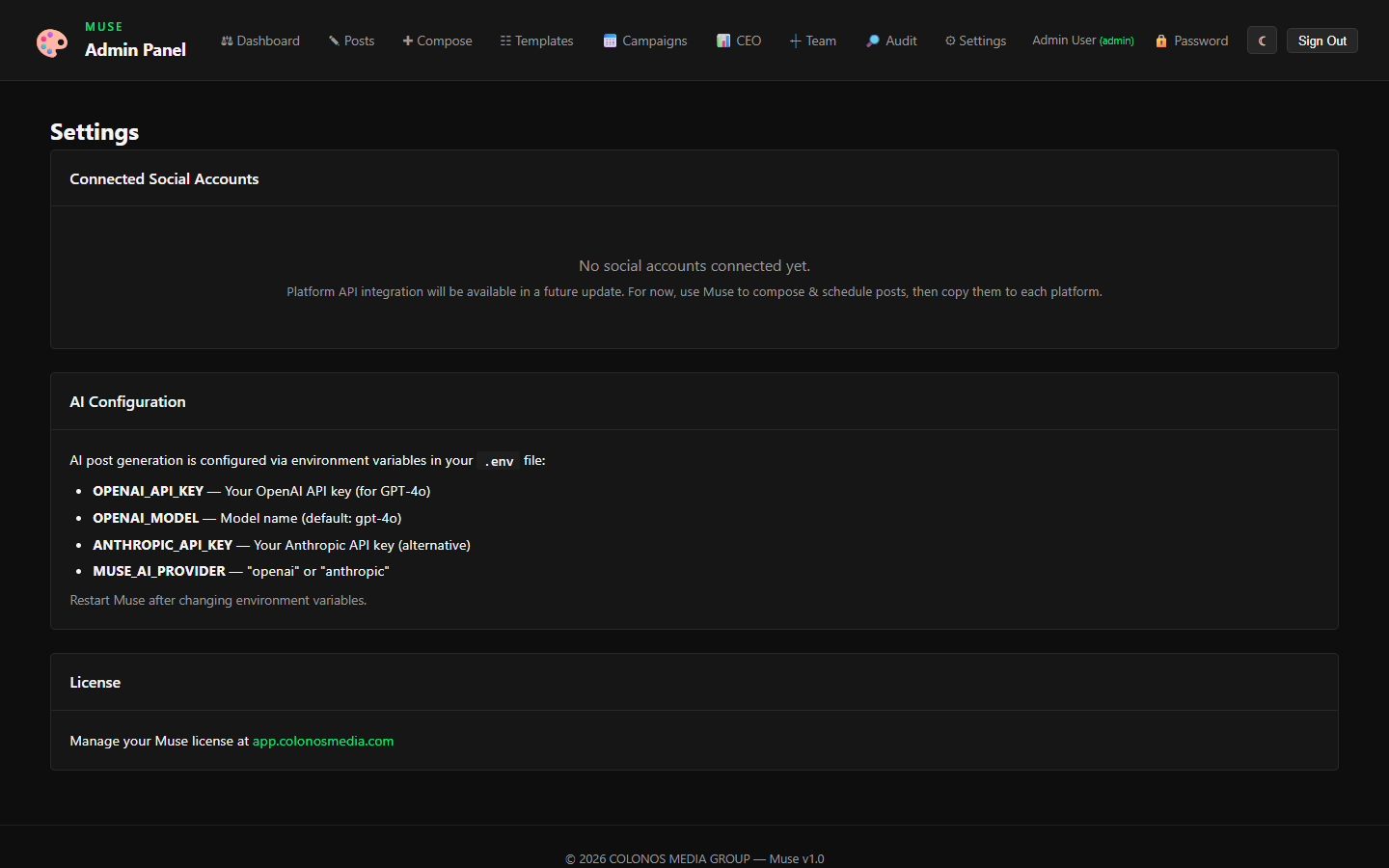Click the Admin Panel title text
This screenshot has width=1389, height=868.
click(135, 50)
